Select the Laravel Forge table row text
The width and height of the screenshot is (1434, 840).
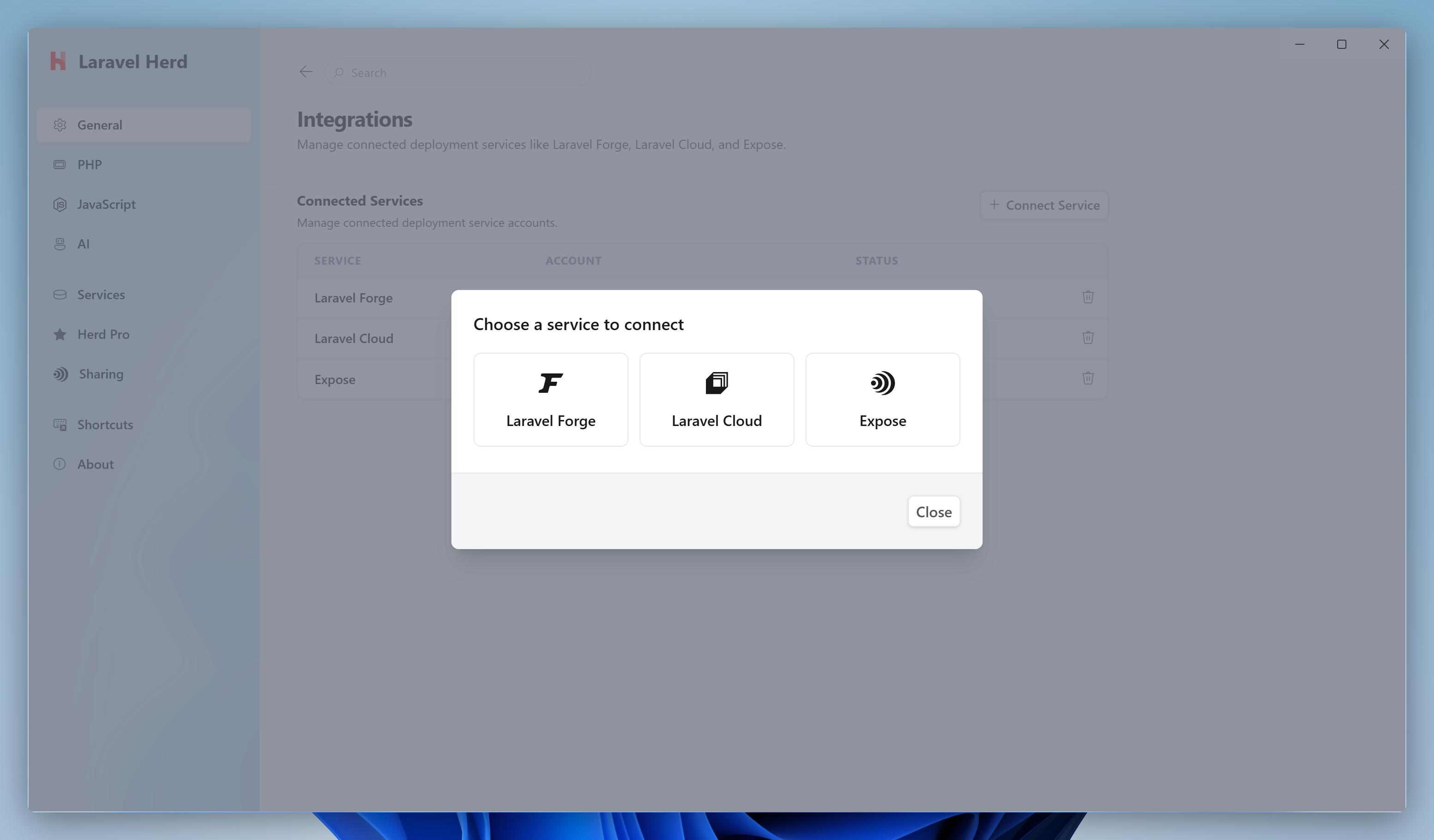pos(353,298)
